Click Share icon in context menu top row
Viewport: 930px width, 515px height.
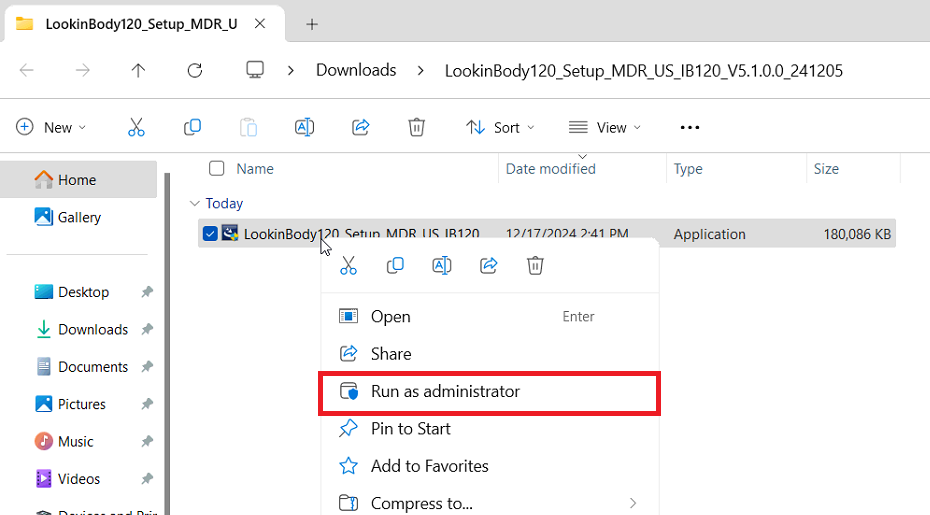coord(488,265)
